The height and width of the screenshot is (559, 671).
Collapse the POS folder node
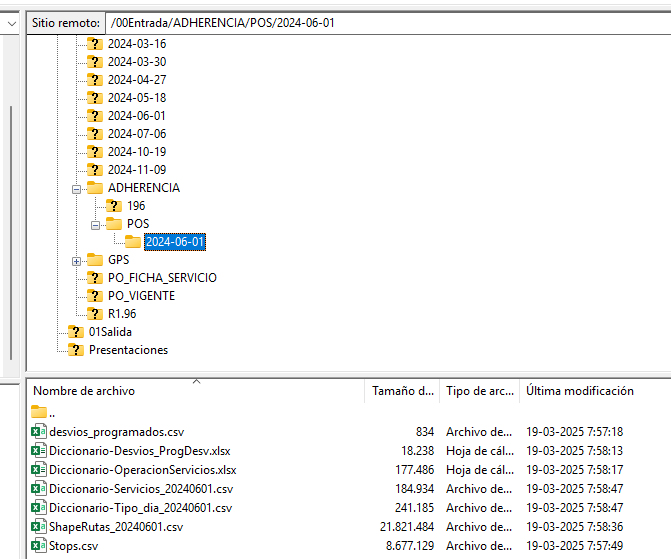96,224
